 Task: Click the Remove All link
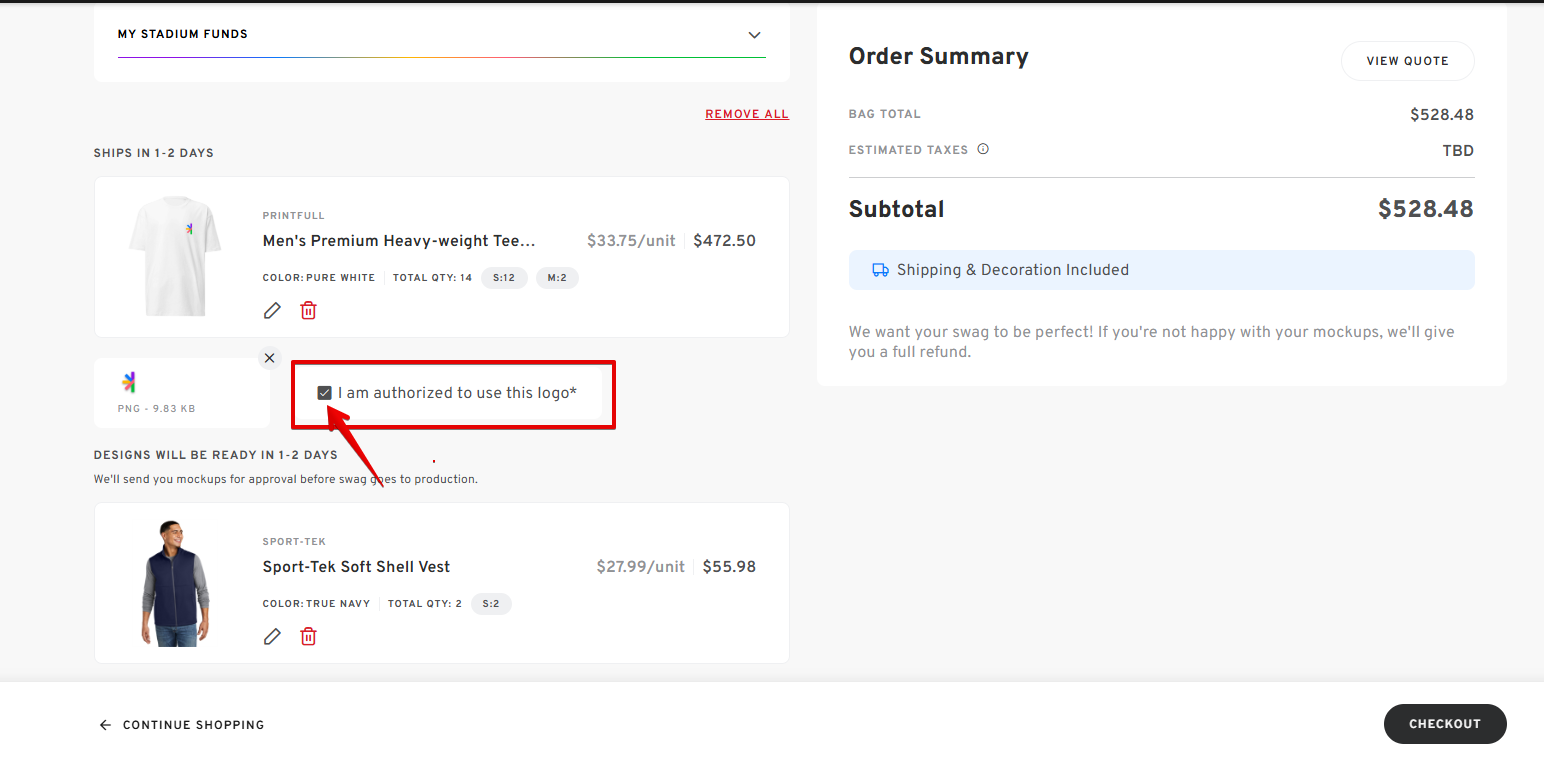coord(747,114)
